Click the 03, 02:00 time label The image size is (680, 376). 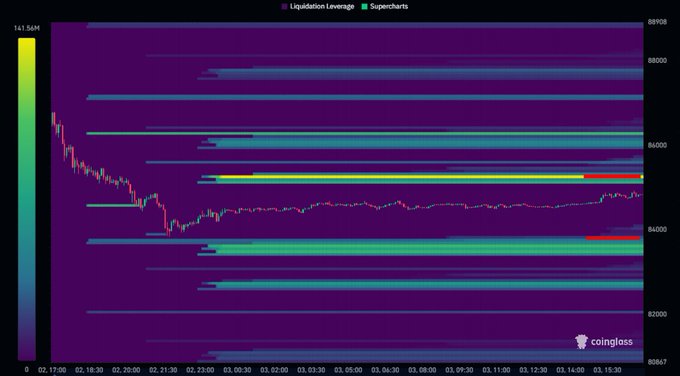(275, 370)
